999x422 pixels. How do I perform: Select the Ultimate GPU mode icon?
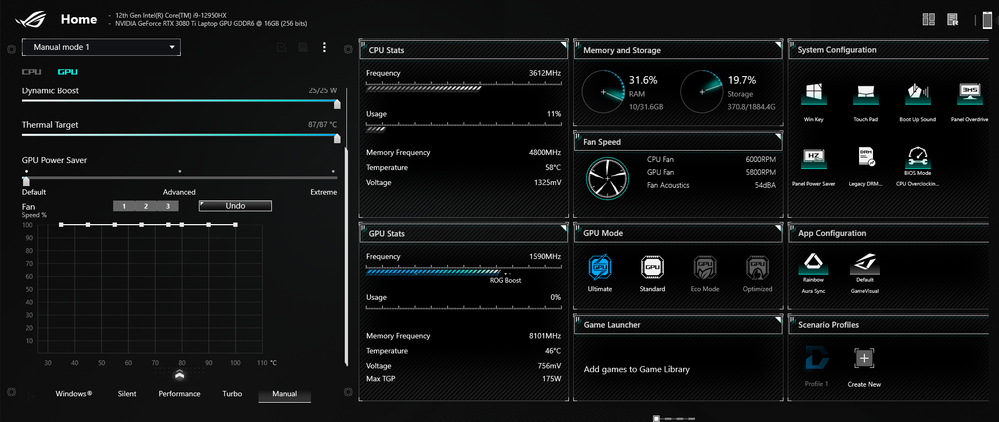600,268
